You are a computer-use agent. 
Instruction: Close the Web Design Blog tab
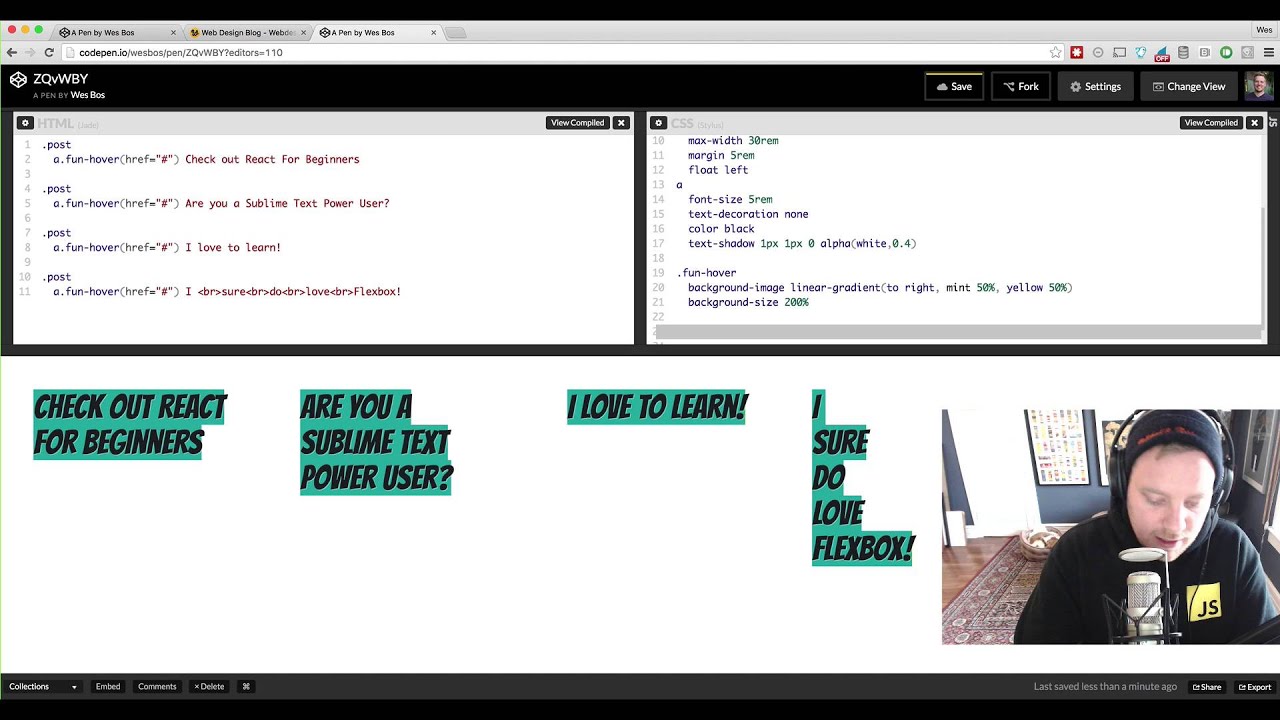point(304,33)
